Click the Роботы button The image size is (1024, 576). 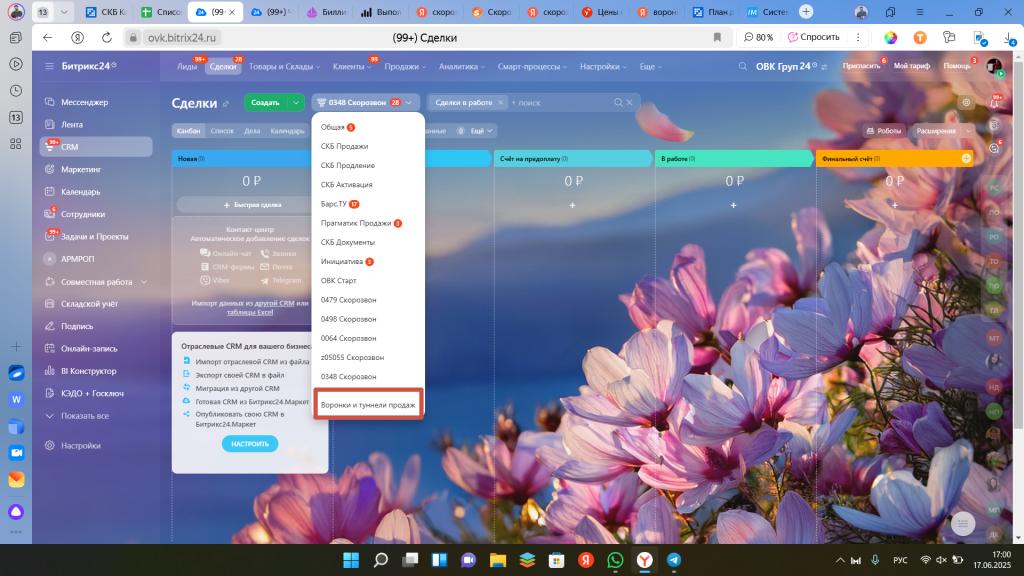click(884, 131)
